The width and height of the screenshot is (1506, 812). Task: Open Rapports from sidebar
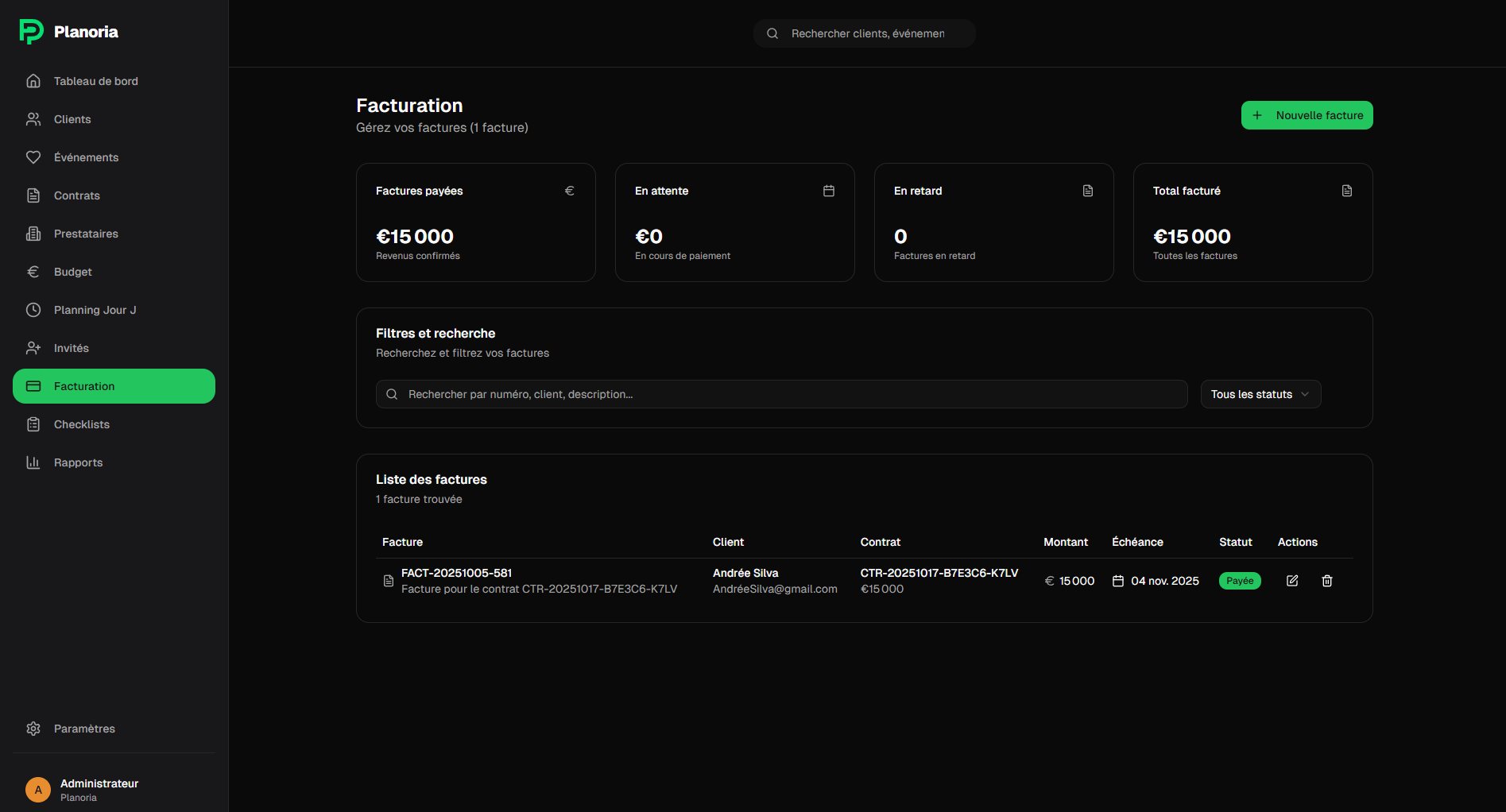coord(114,462)
